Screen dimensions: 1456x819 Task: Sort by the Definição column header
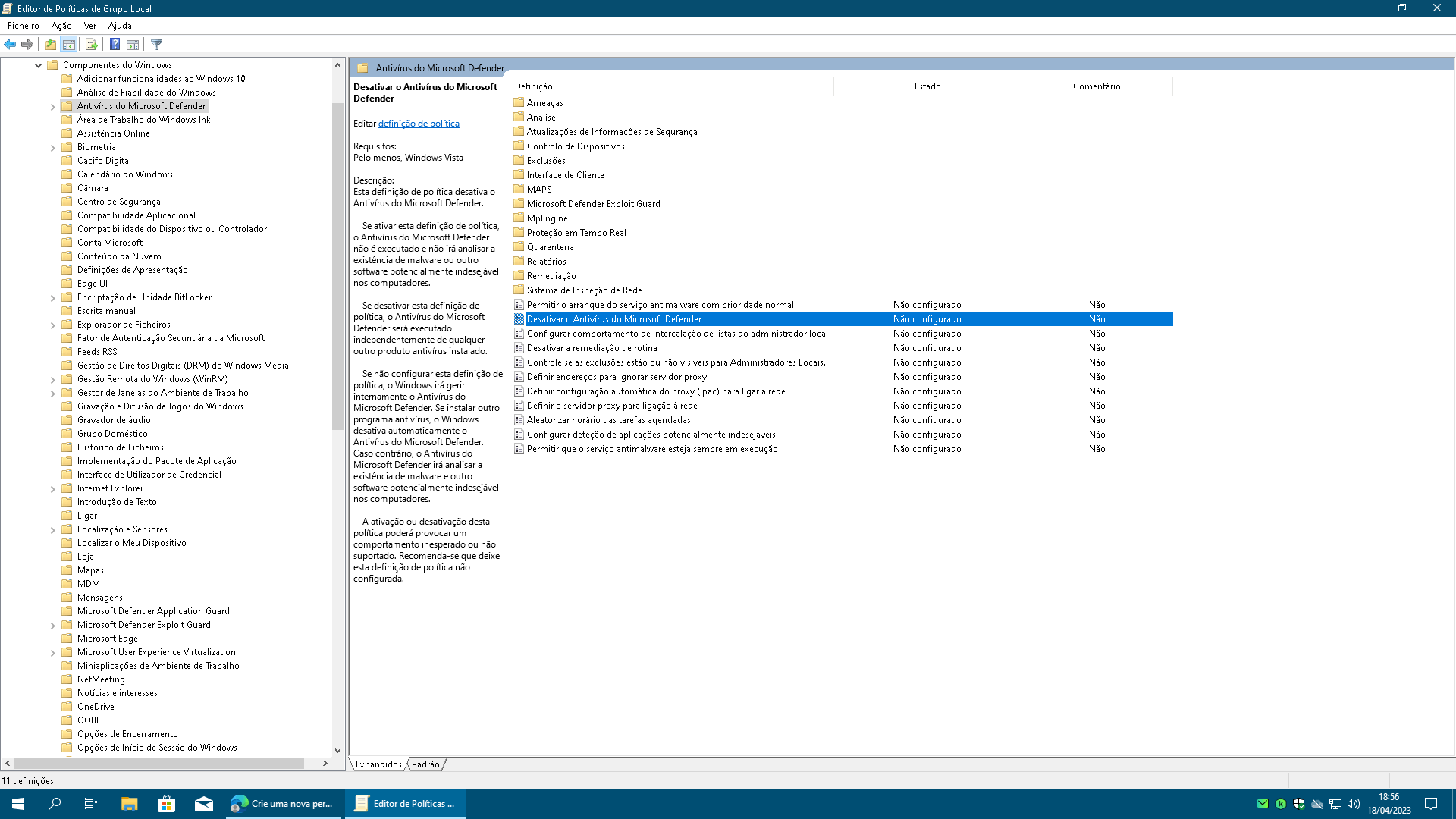click(672, 86)
